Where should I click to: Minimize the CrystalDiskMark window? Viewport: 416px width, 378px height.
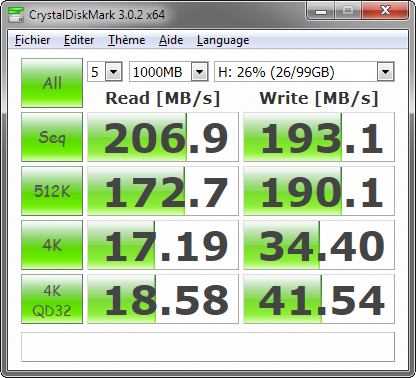(321, 11)
